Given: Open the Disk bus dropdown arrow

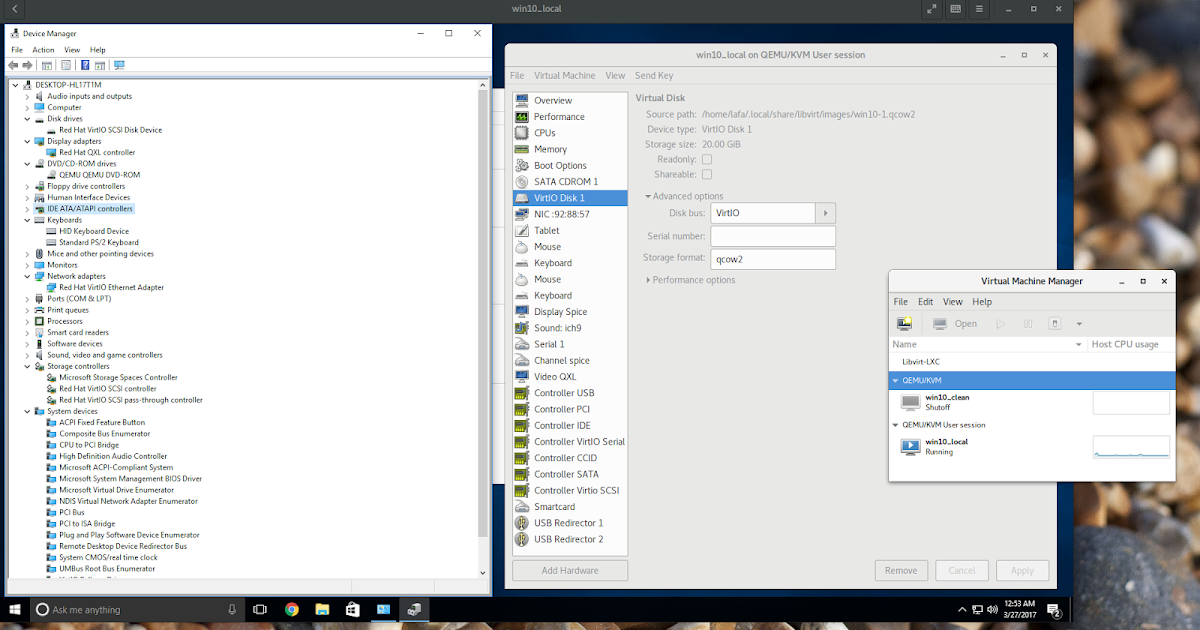Looking at the screenshot, I should tap(825, 213).
